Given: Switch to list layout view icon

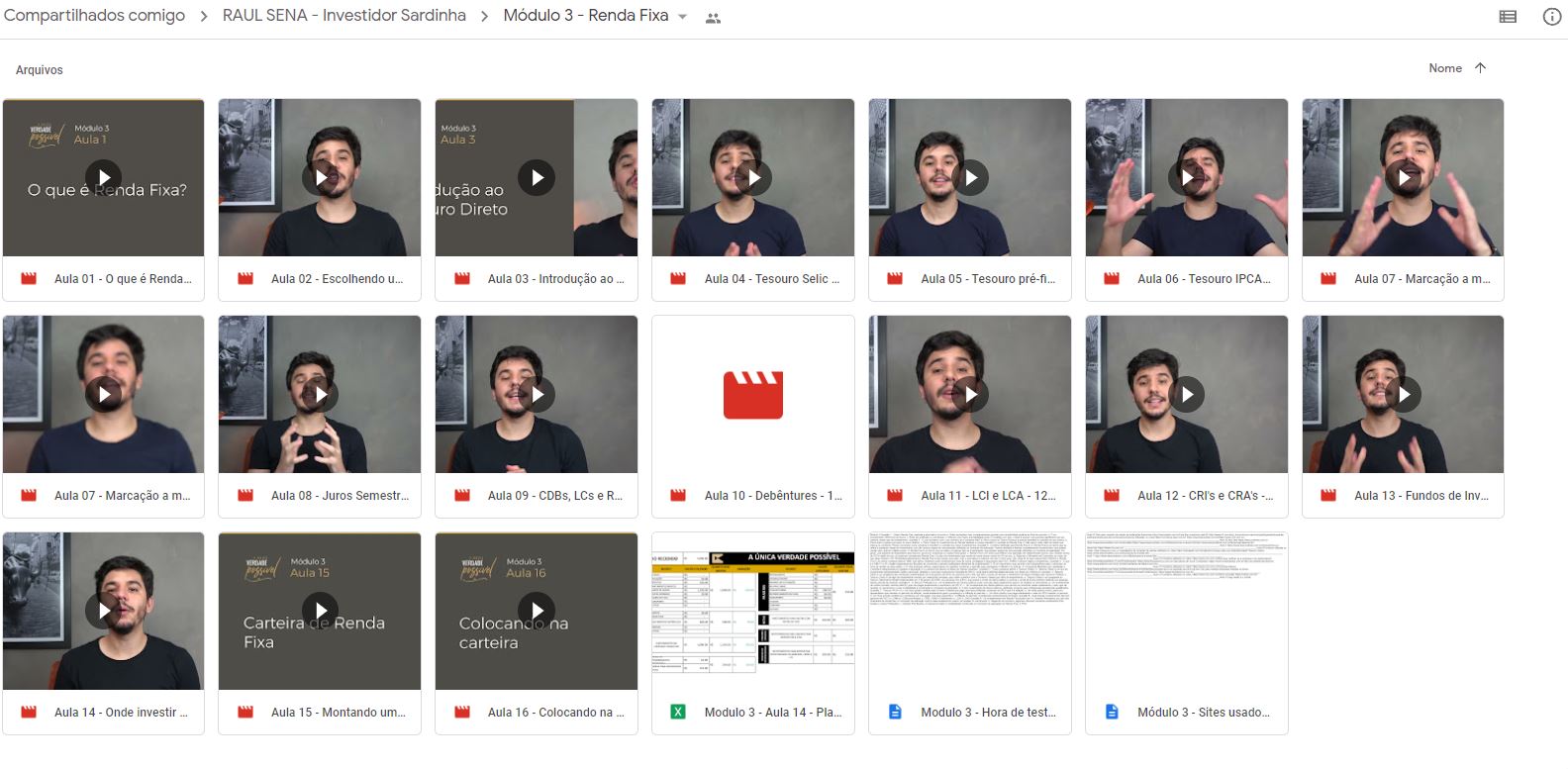Looking at the screenshot, I should (1508, 17).
